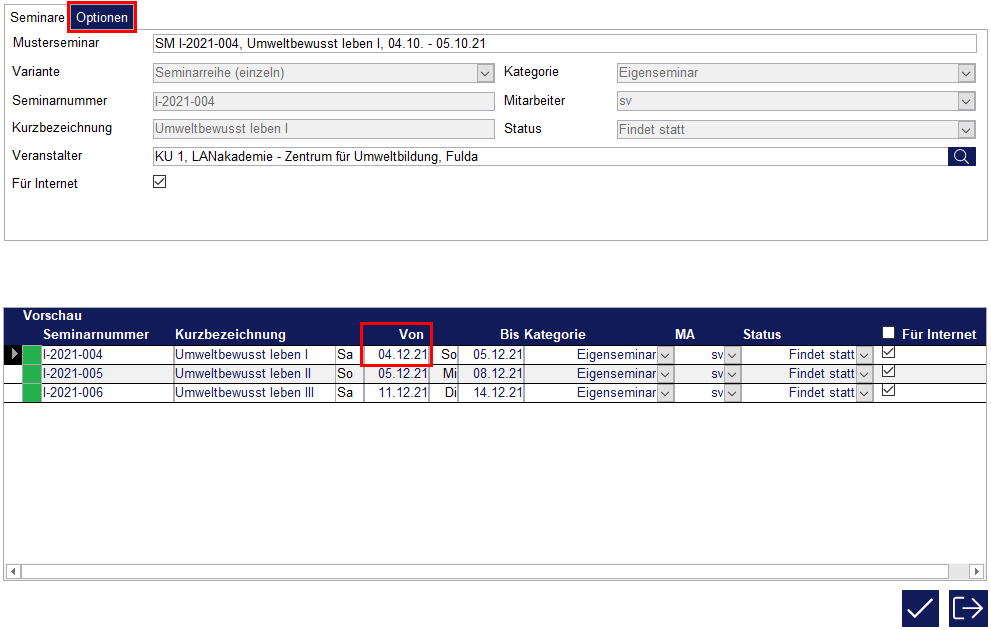Image resolution: width=991 pixels, height=630 pixels.
Task: Expand the Status dropdown in the form
Action: (x=966, y=130)
